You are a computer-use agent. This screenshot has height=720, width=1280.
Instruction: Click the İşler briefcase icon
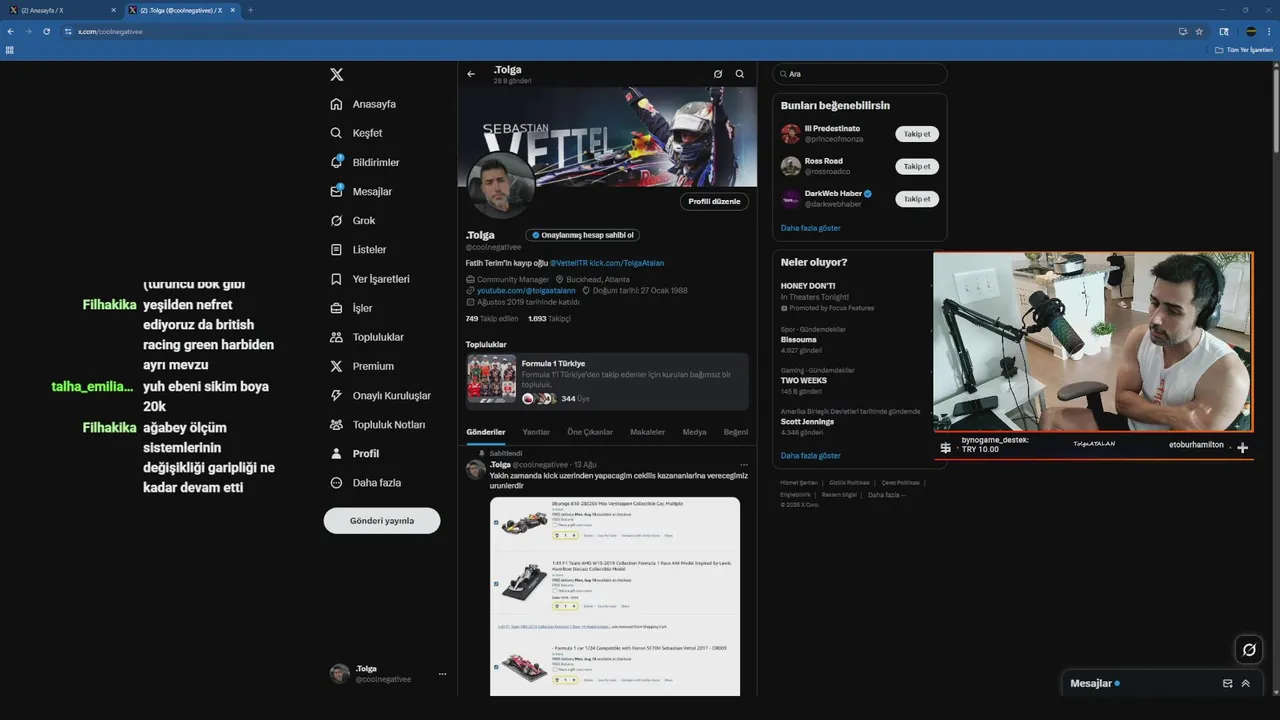click(337, 308)
